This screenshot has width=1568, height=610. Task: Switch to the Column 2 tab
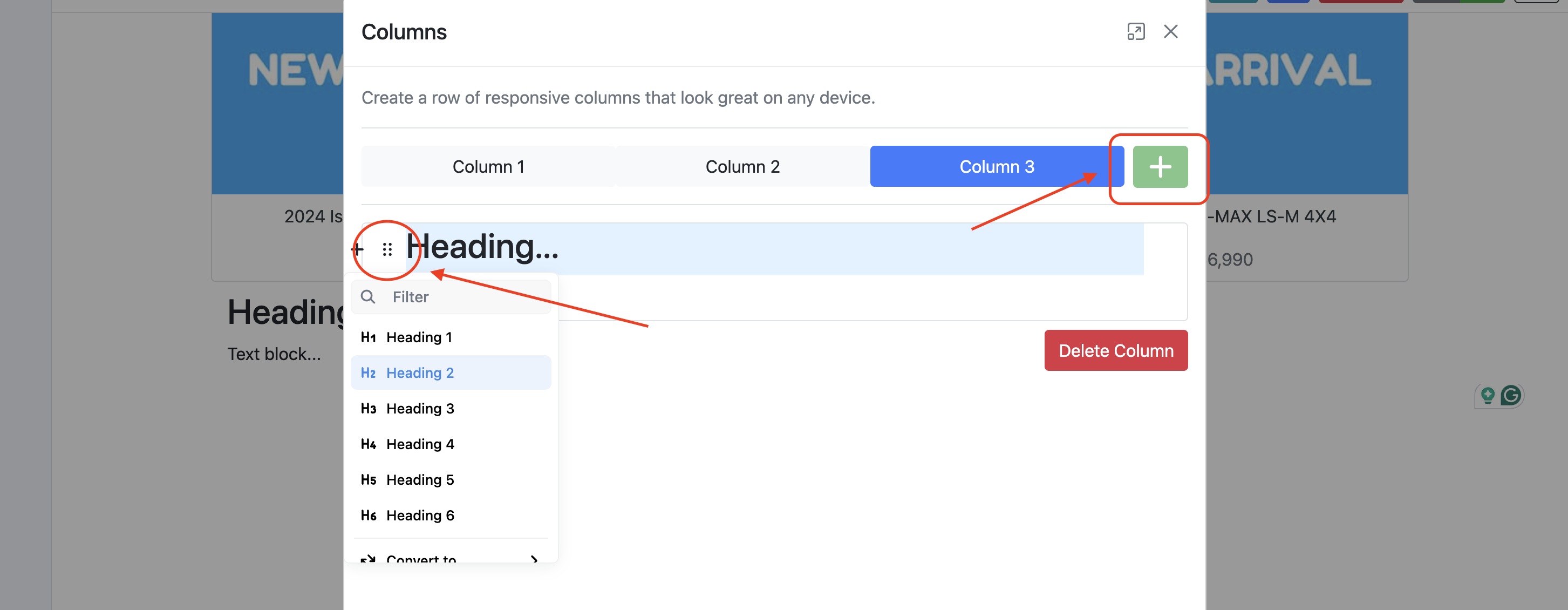tap(742, 167)
